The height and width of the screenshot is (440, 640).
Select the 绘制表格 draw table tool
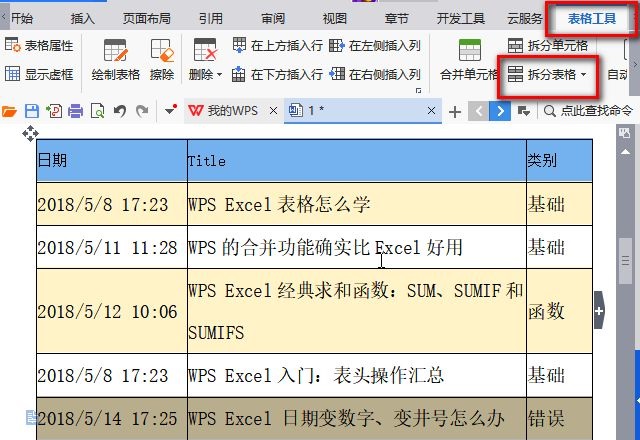116,60
